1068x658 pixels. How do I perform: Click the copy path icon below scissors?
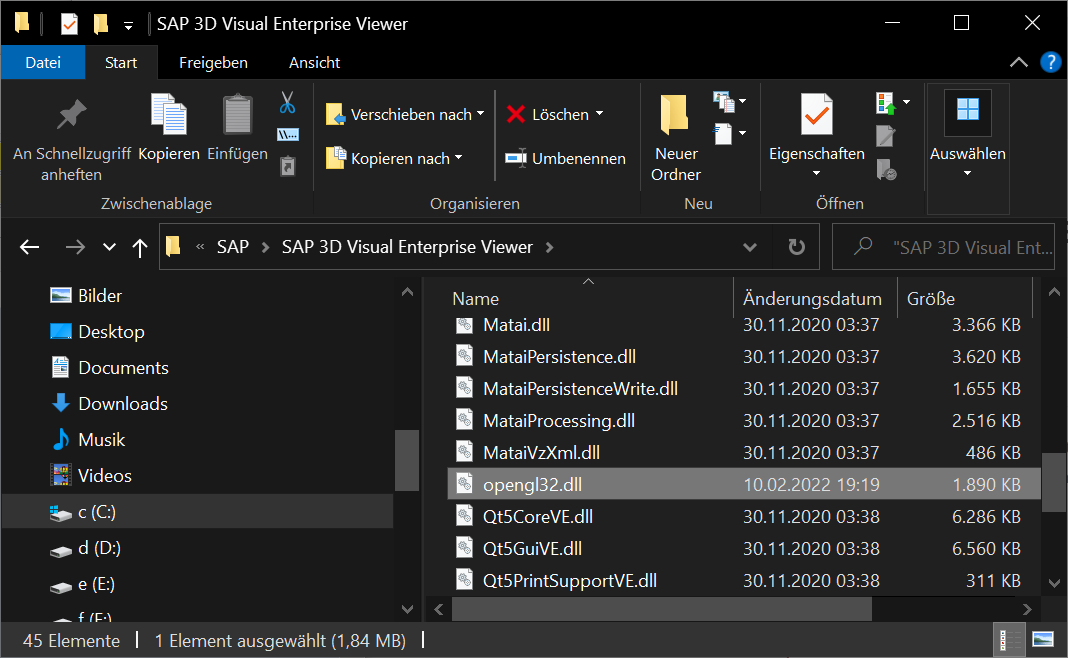pos(287,134)
